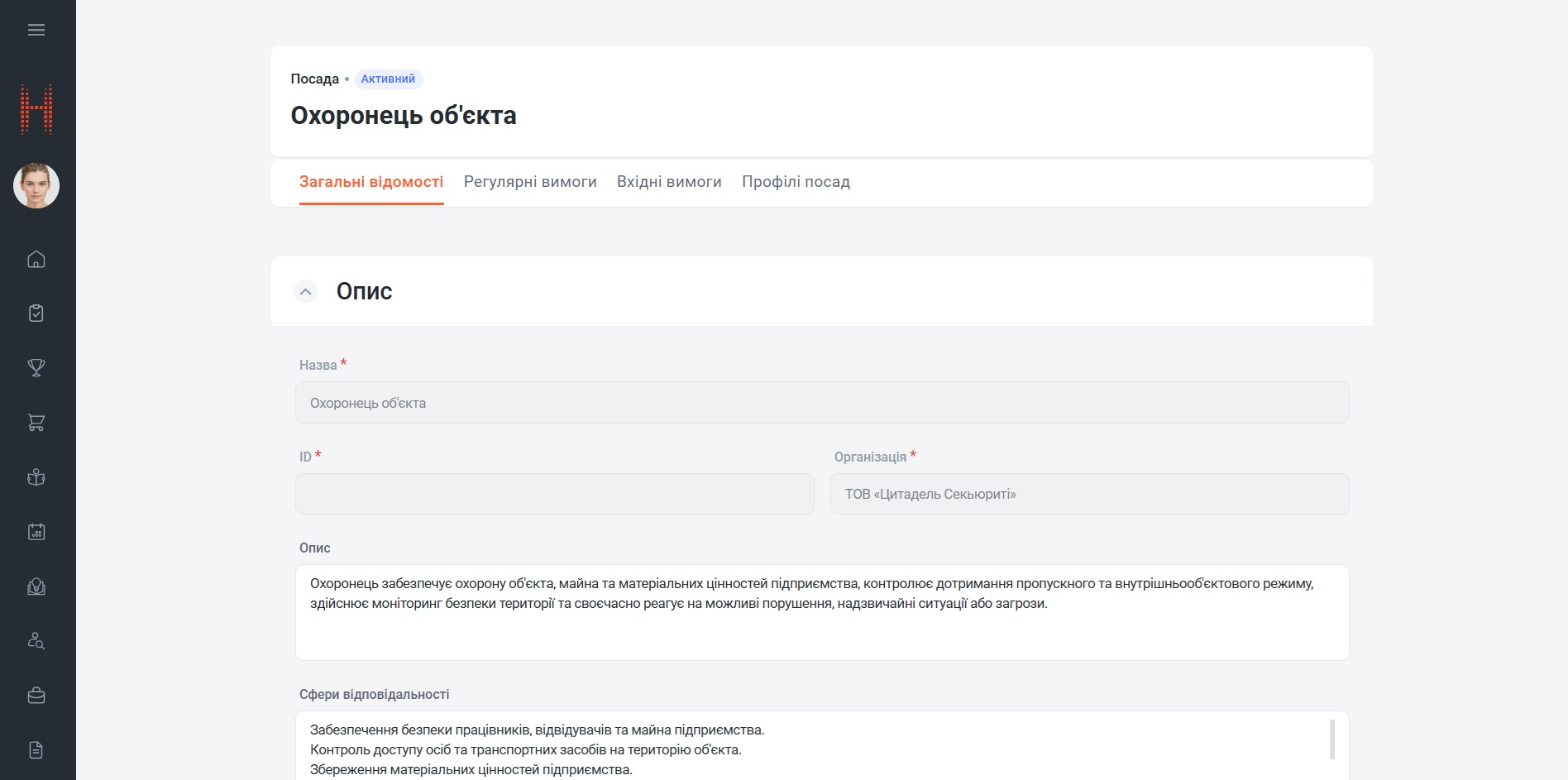The height and width of the screenshot is (780, 1568).
Task: Click the Організація field with ТОВ «Цитадель Секьюрити»
Action: tap(1090, 494)
